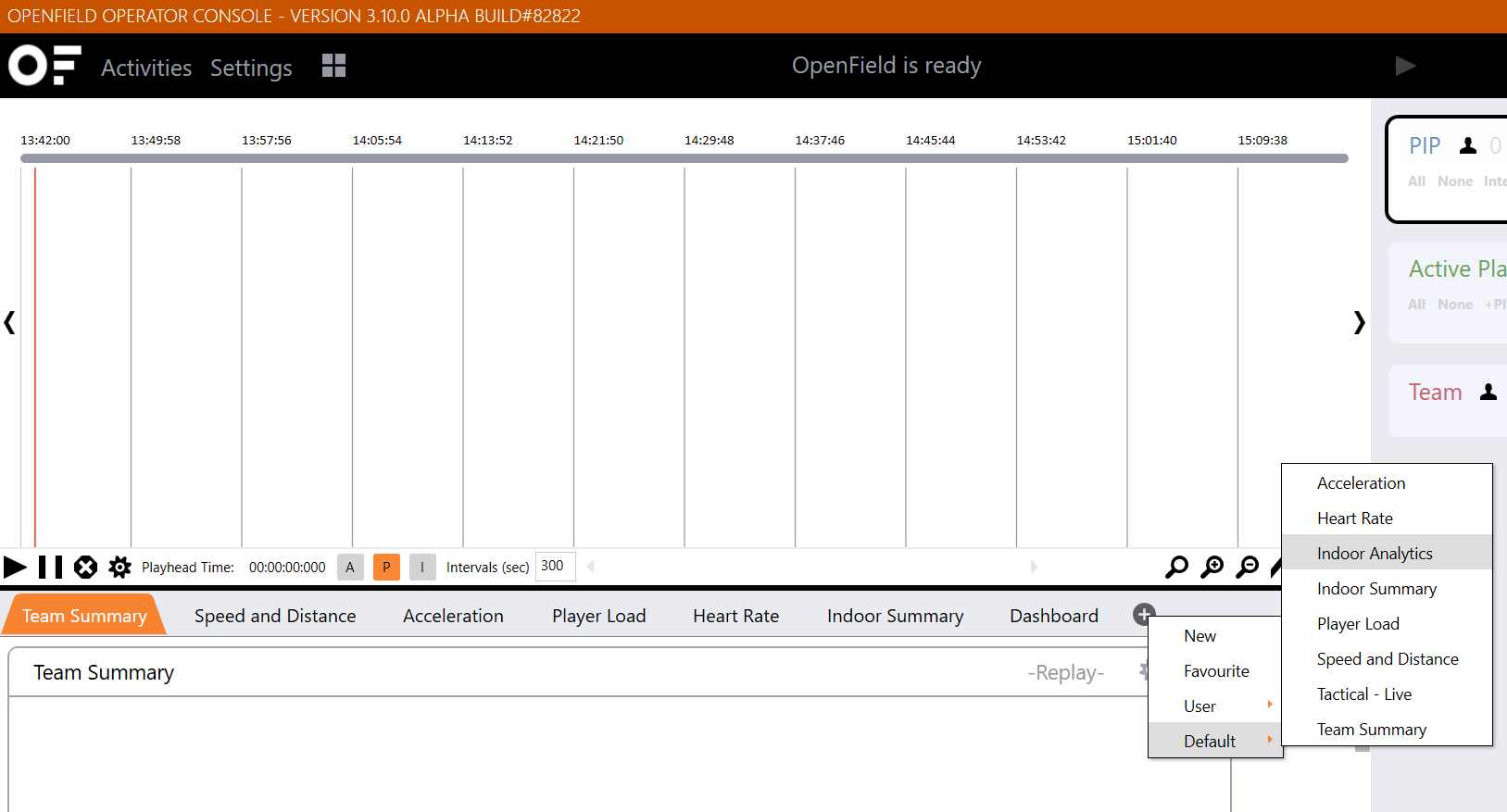Click the grey play arrow in header
Screen dimensions: 1507x812
tap(1405, 66)
